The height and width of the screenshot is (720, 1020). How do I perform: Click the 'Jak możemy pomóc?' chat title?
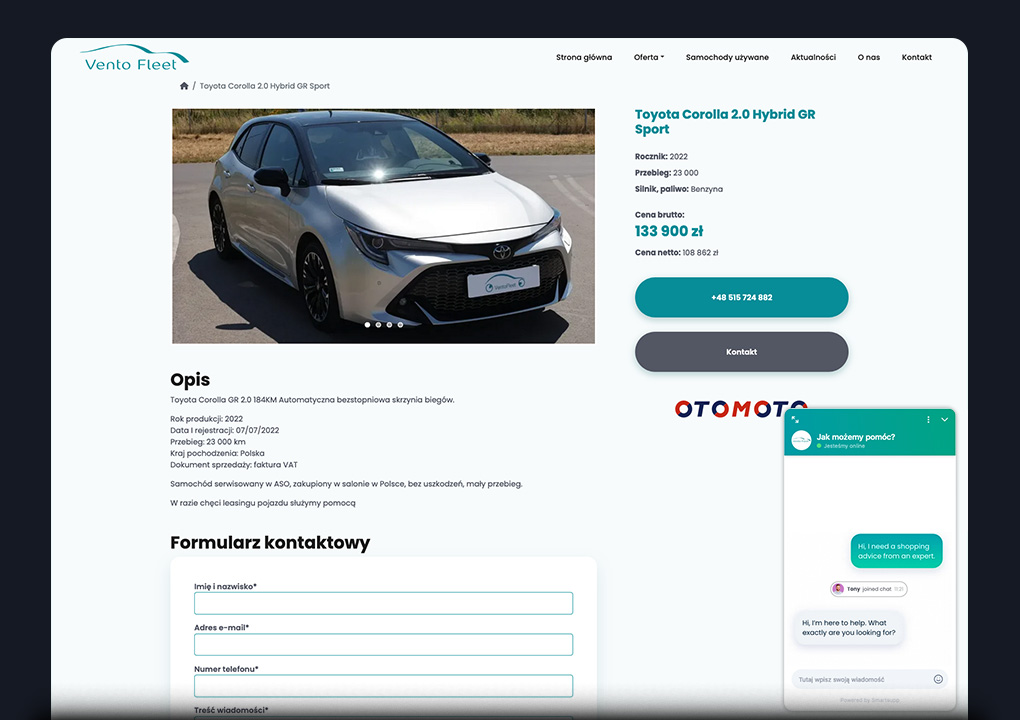pyautogui.click(x=855, y=437)
